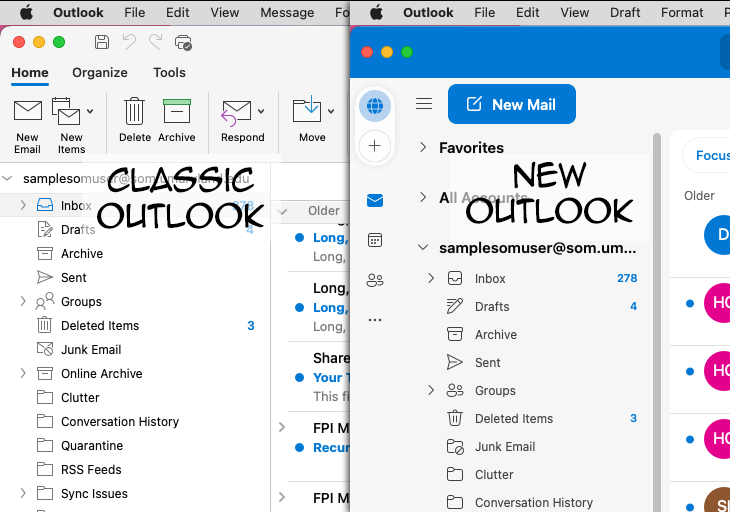Click the plus add account button

[x=375, y=146]
